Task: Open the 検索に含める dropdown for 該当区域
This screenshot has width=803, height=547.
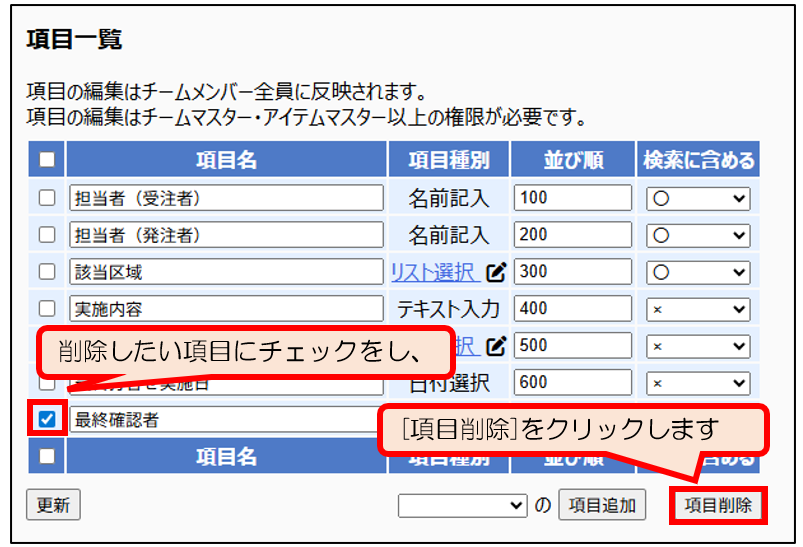Action: click(x=697, y=271)
